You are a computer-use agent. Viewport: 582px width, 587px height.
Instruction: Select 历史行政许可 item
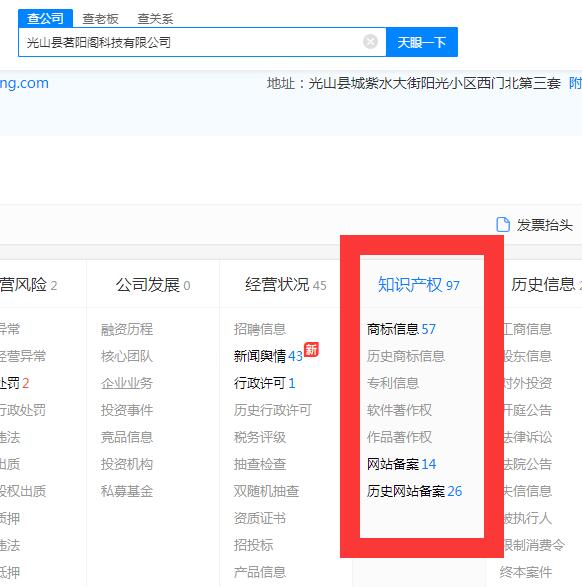[273, 410]
